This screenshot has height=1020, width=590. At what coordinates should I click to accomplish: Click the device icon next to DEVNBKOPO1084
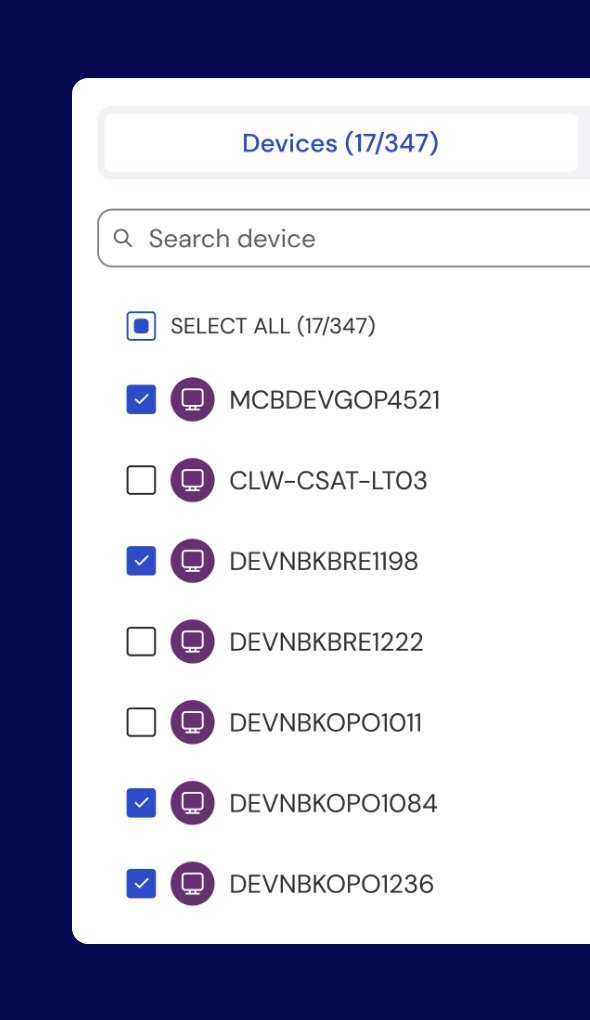pyautogui.click(x=193, y=803)
